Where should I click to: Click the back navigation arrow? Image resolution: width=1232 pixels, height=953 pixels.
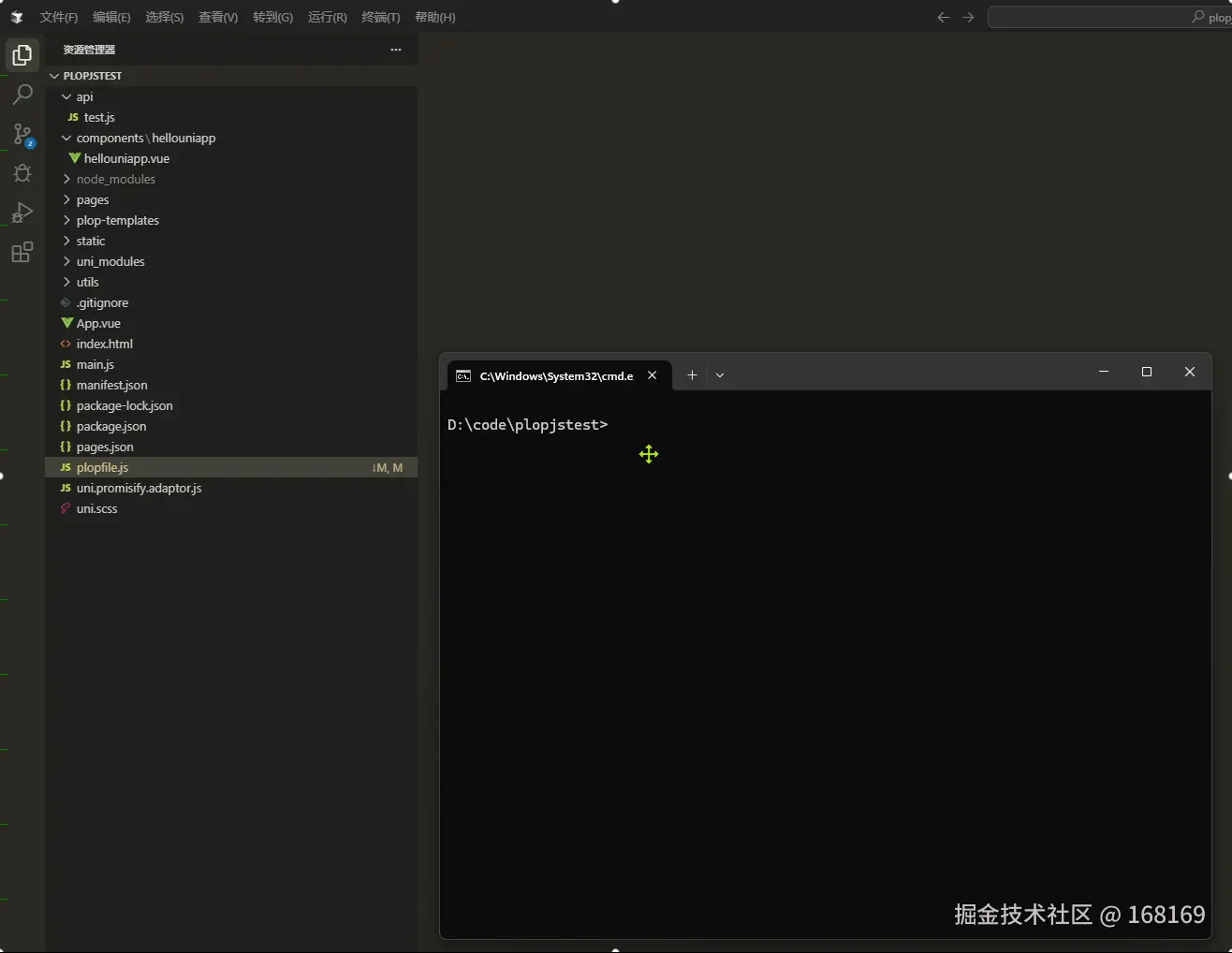coord(943,17)
